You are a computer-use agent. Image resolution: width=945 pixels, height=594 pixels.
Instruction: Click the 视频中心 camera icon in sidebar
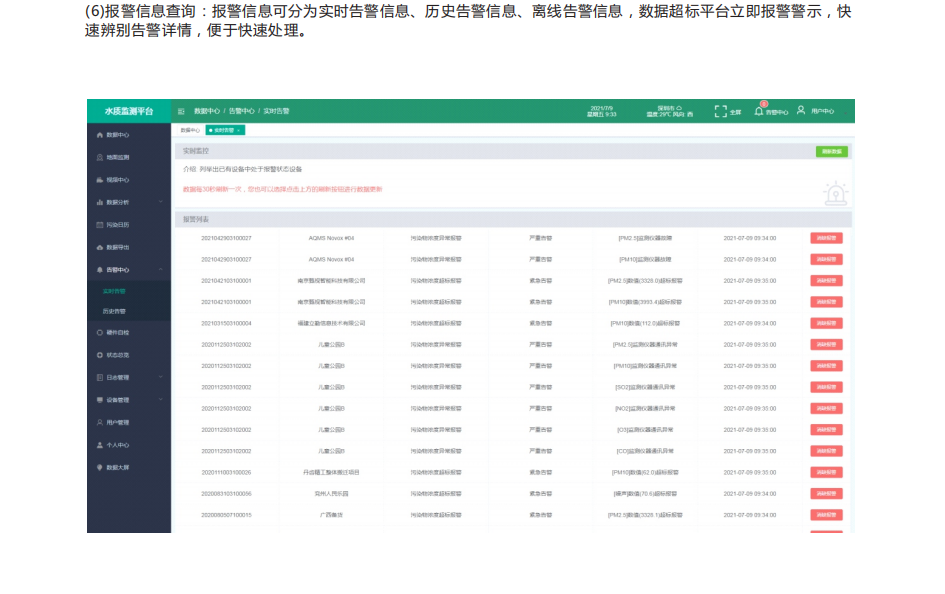(x=99, y=180)
